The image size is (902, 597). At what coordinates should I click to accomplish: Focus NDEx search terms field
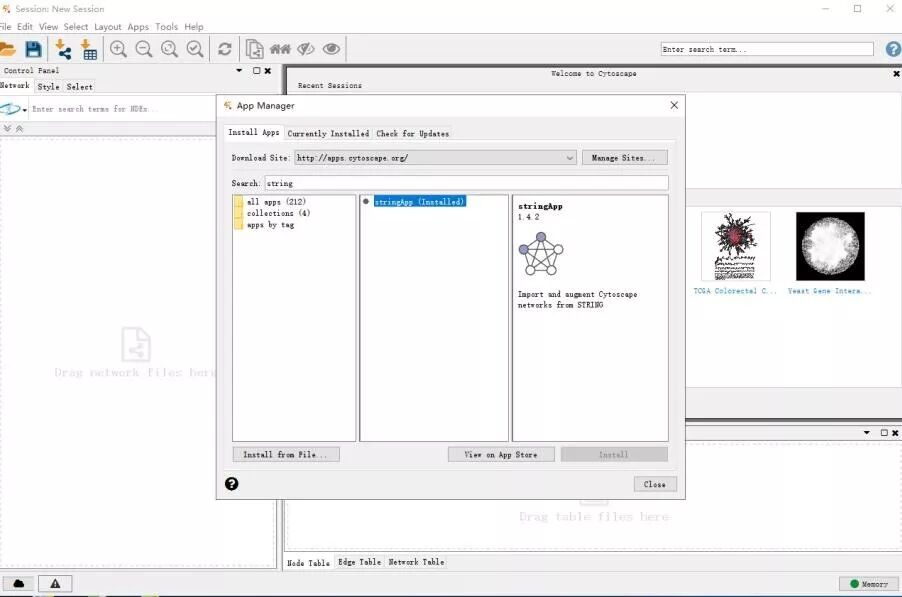124,109
